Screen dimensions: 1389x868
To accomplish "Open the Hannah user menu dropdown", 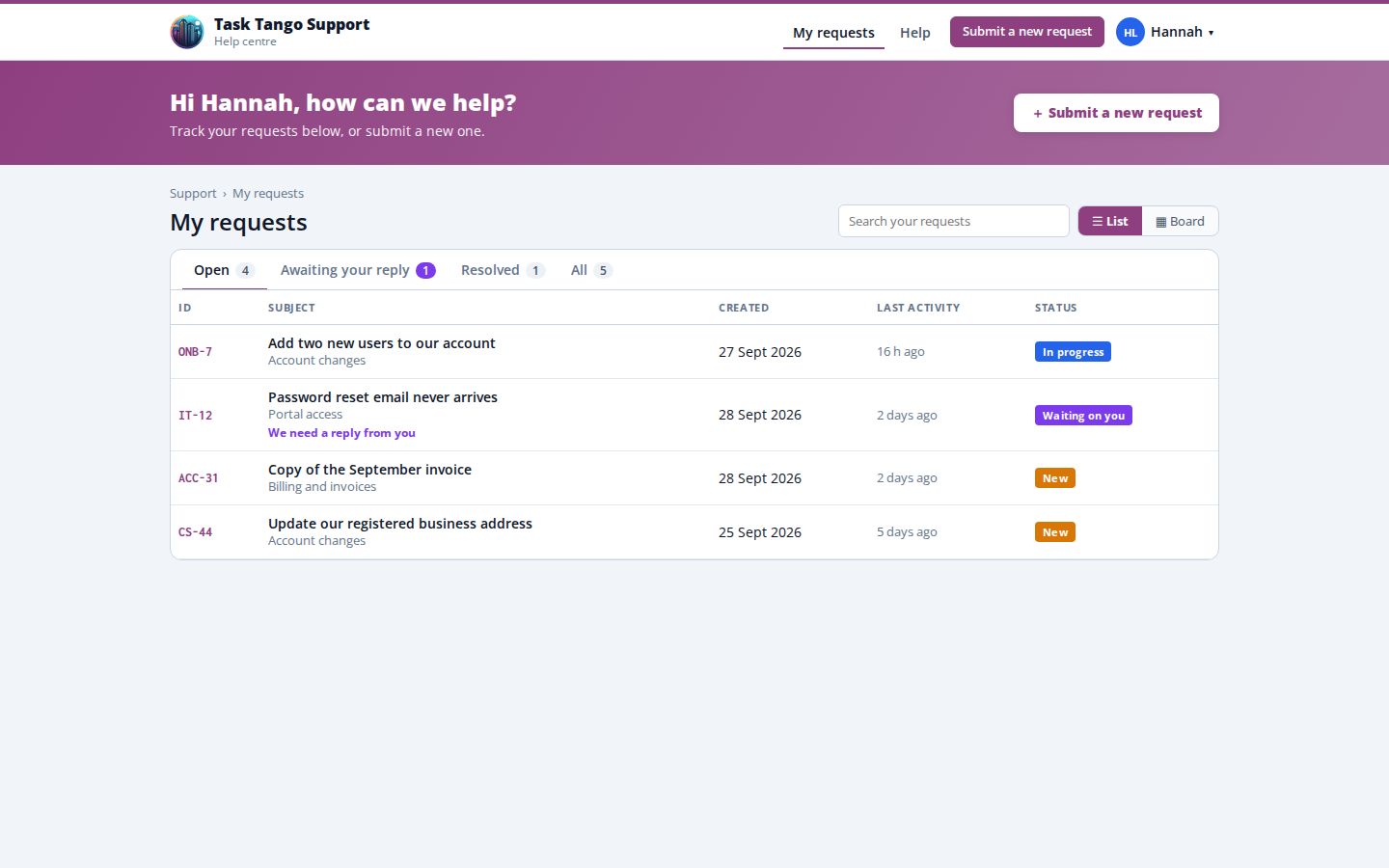I will tap(1165, 32).
